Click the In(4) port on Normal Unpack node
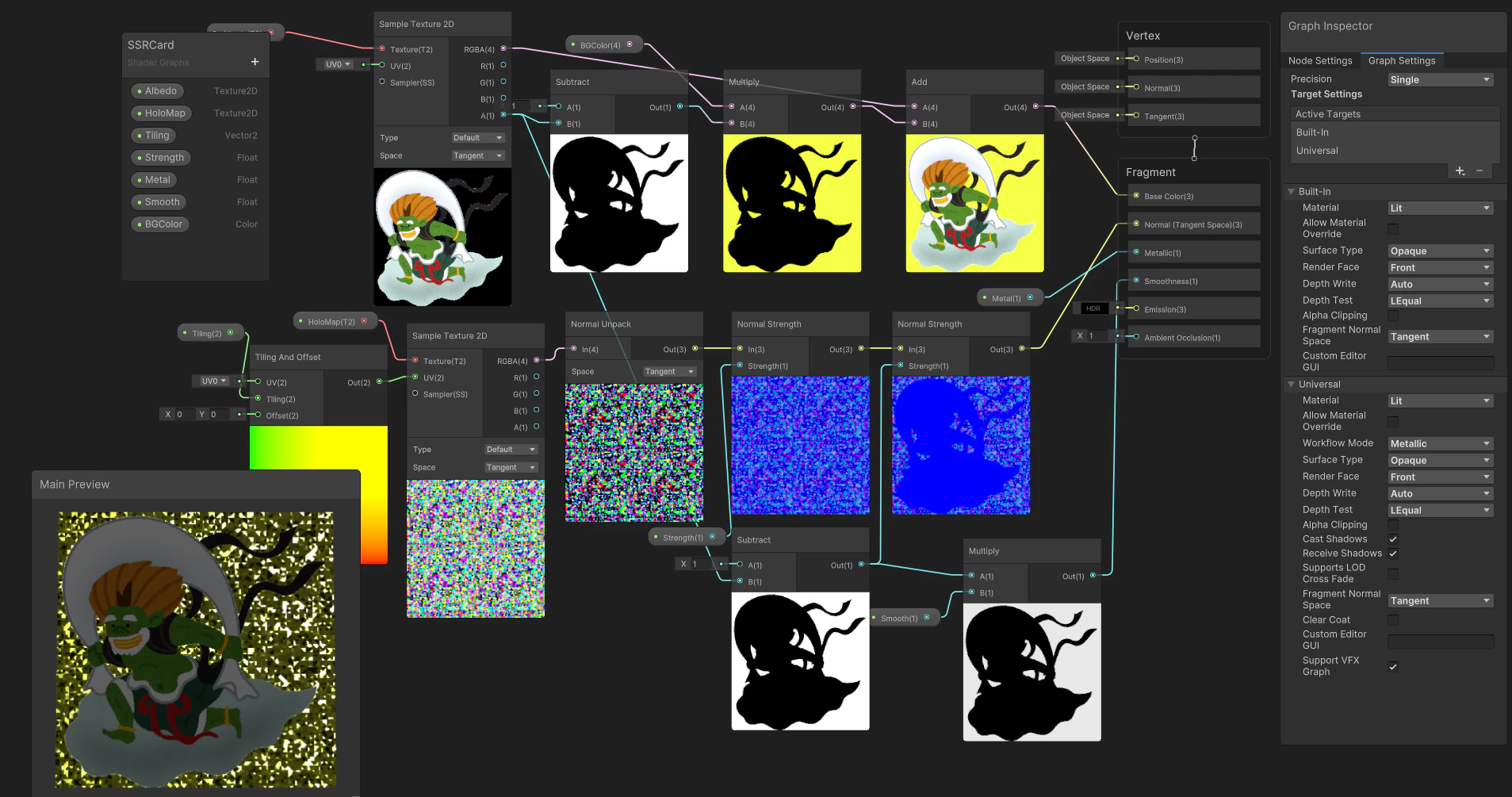The height and width of the screenshot is (797, 1512). pyautogui.click(x=574, y=349)
